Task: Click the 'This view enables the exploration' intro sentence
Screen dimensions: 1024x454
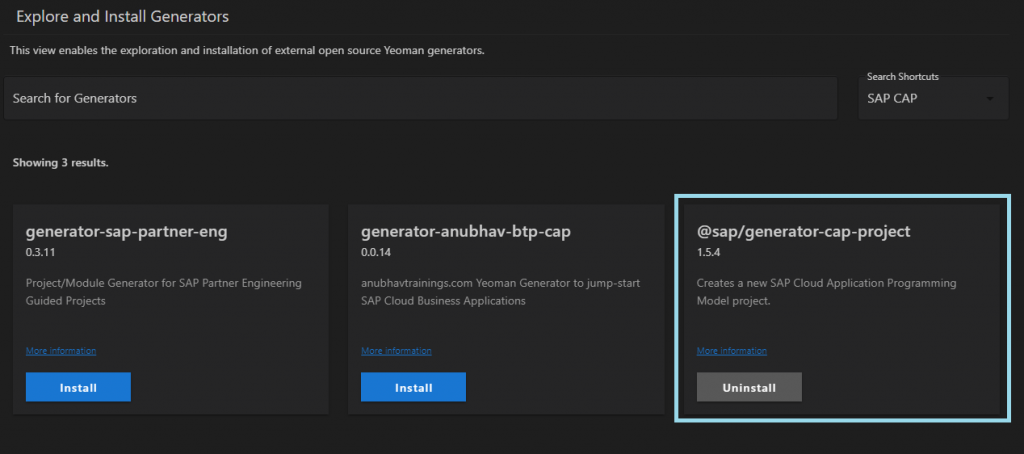Action: tap(247, 50)
